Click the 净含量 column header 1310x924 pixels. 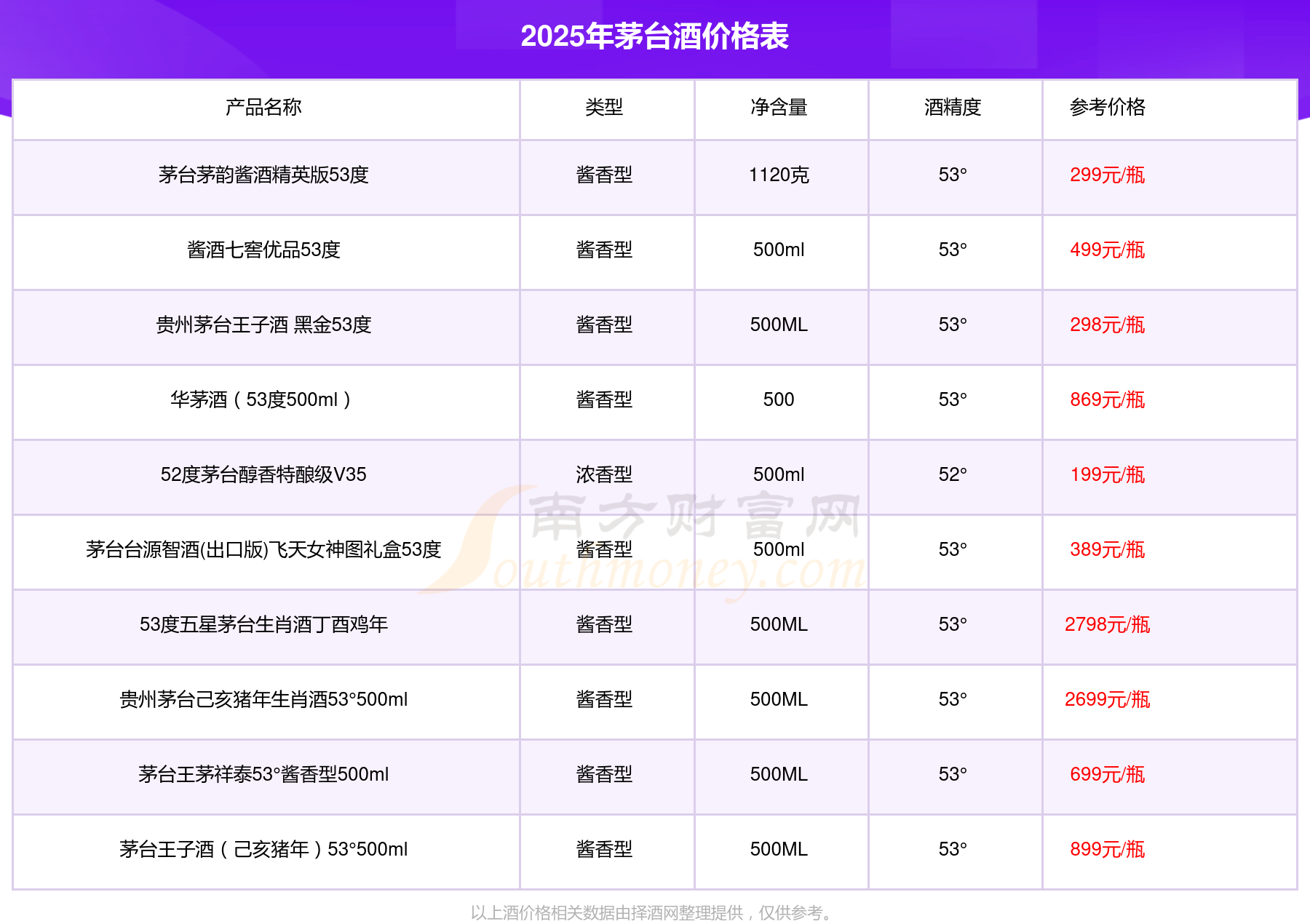779,108
